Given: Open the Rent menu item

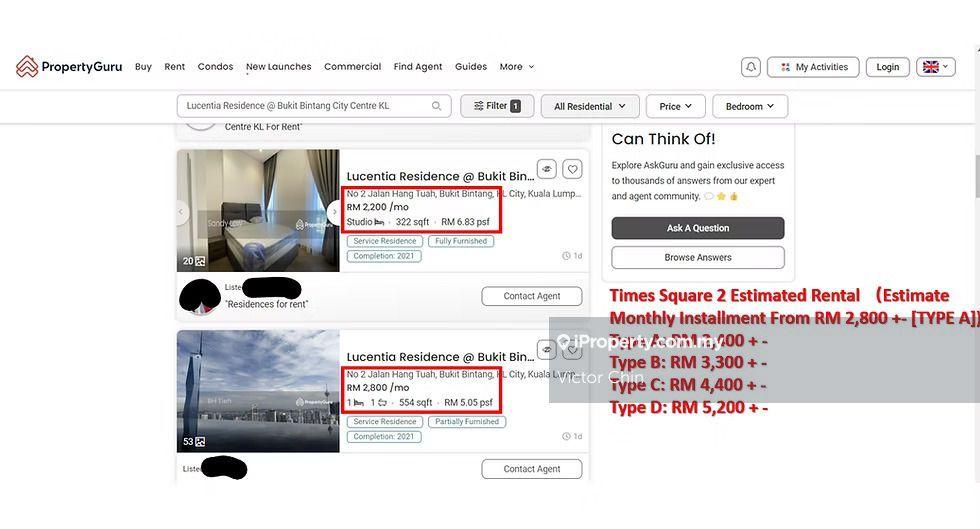Looking at the screenshot, I should pos(174,66).
